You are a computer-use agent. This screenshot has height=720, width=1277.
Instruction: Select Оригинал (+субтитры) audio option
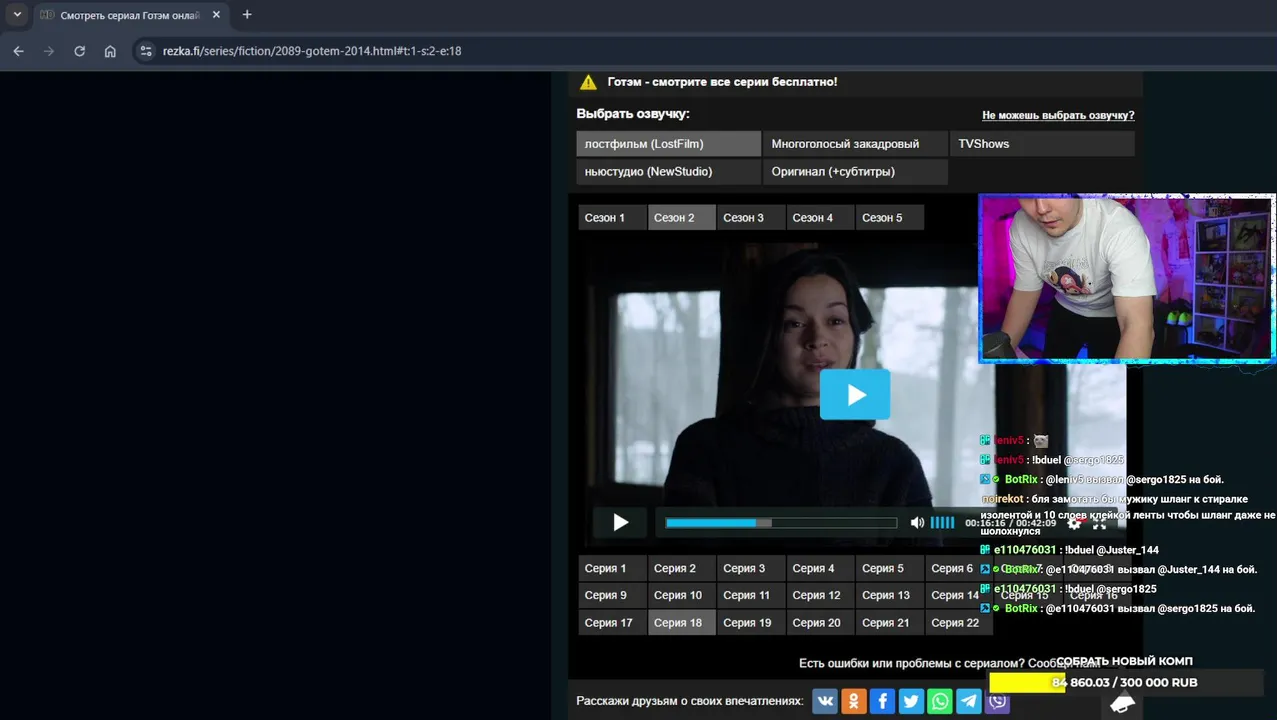[x=855, y=172]
